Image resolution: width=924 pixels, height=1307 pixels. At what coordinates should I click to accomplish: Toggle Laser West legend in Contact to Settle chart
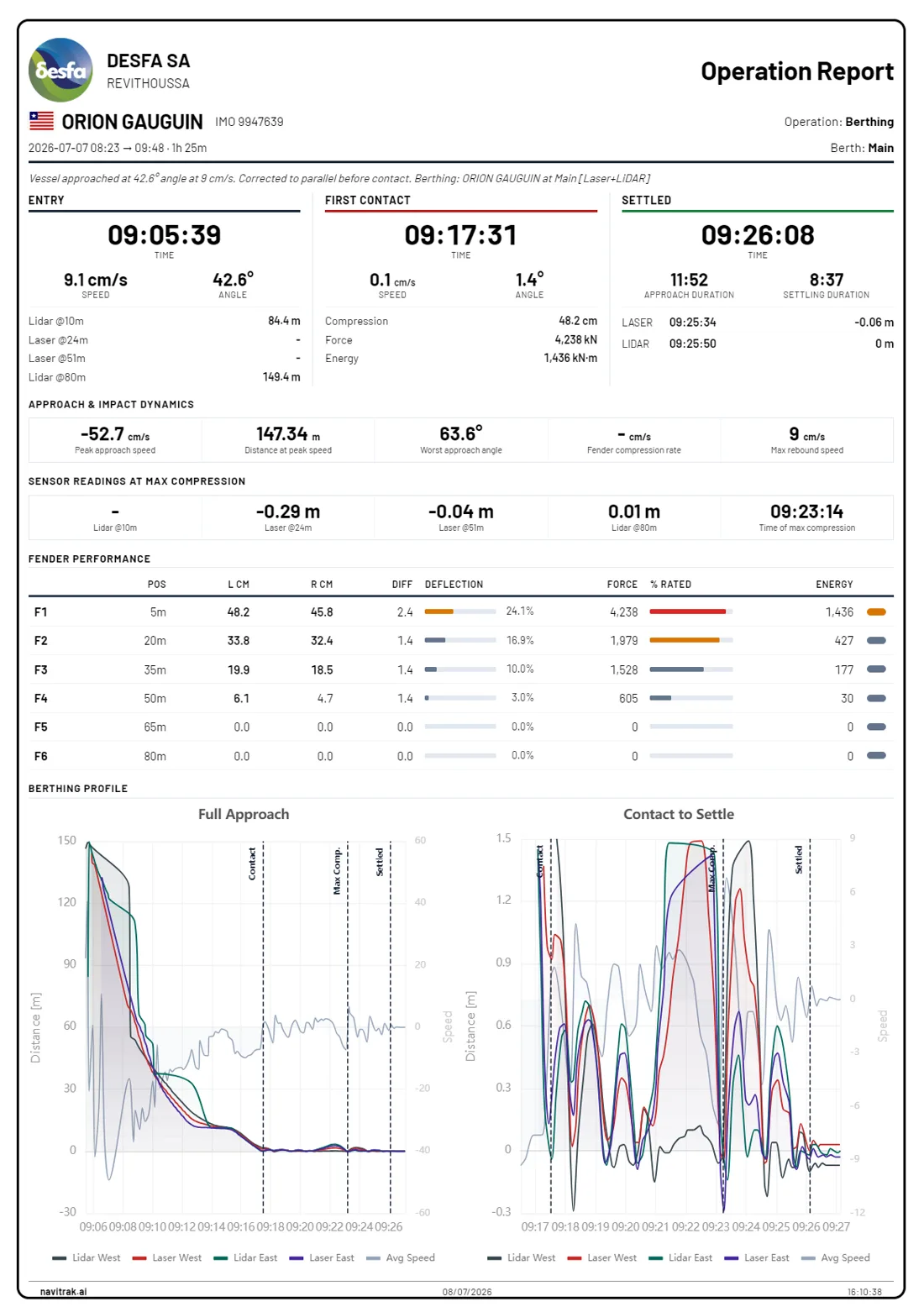602,1257
